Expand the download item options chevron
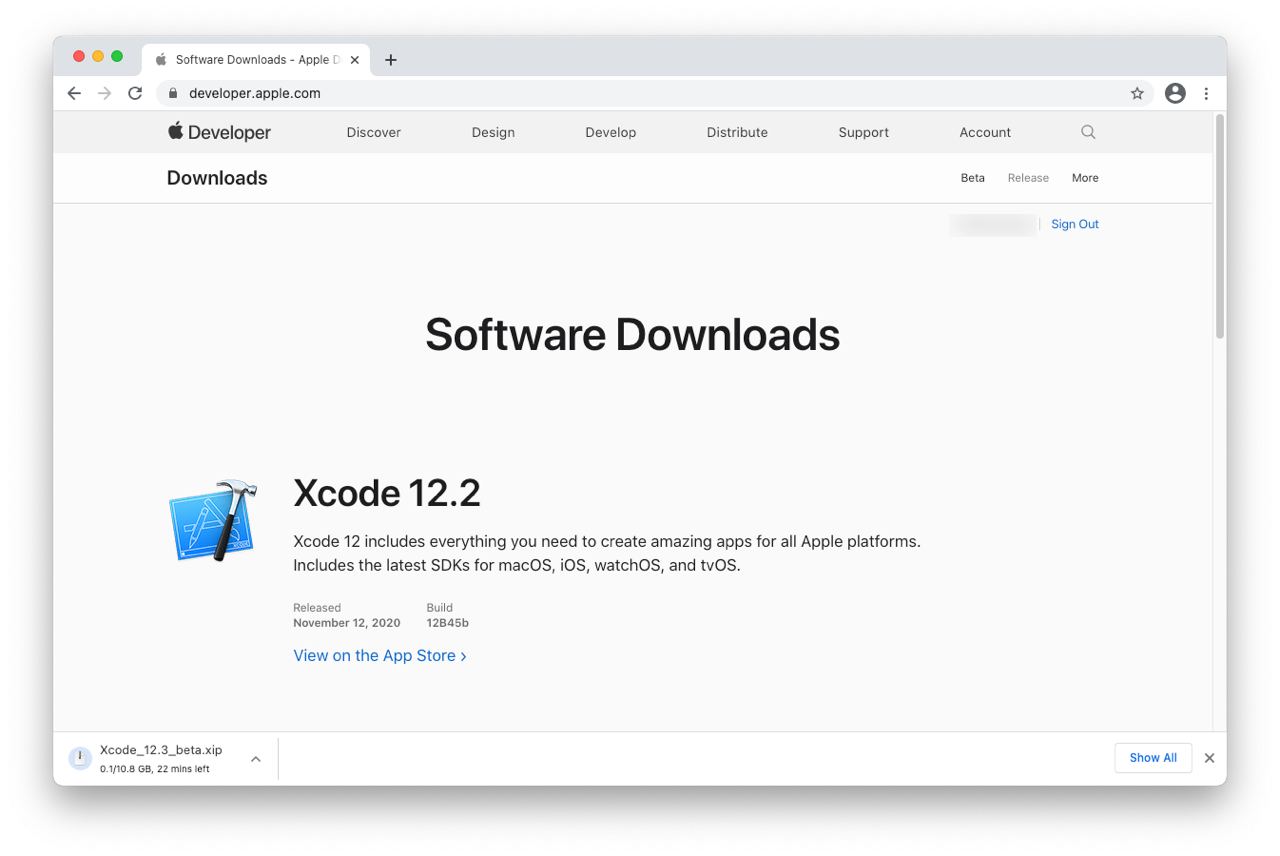Viewport: 1280px width, 856px height. (256, 759)
